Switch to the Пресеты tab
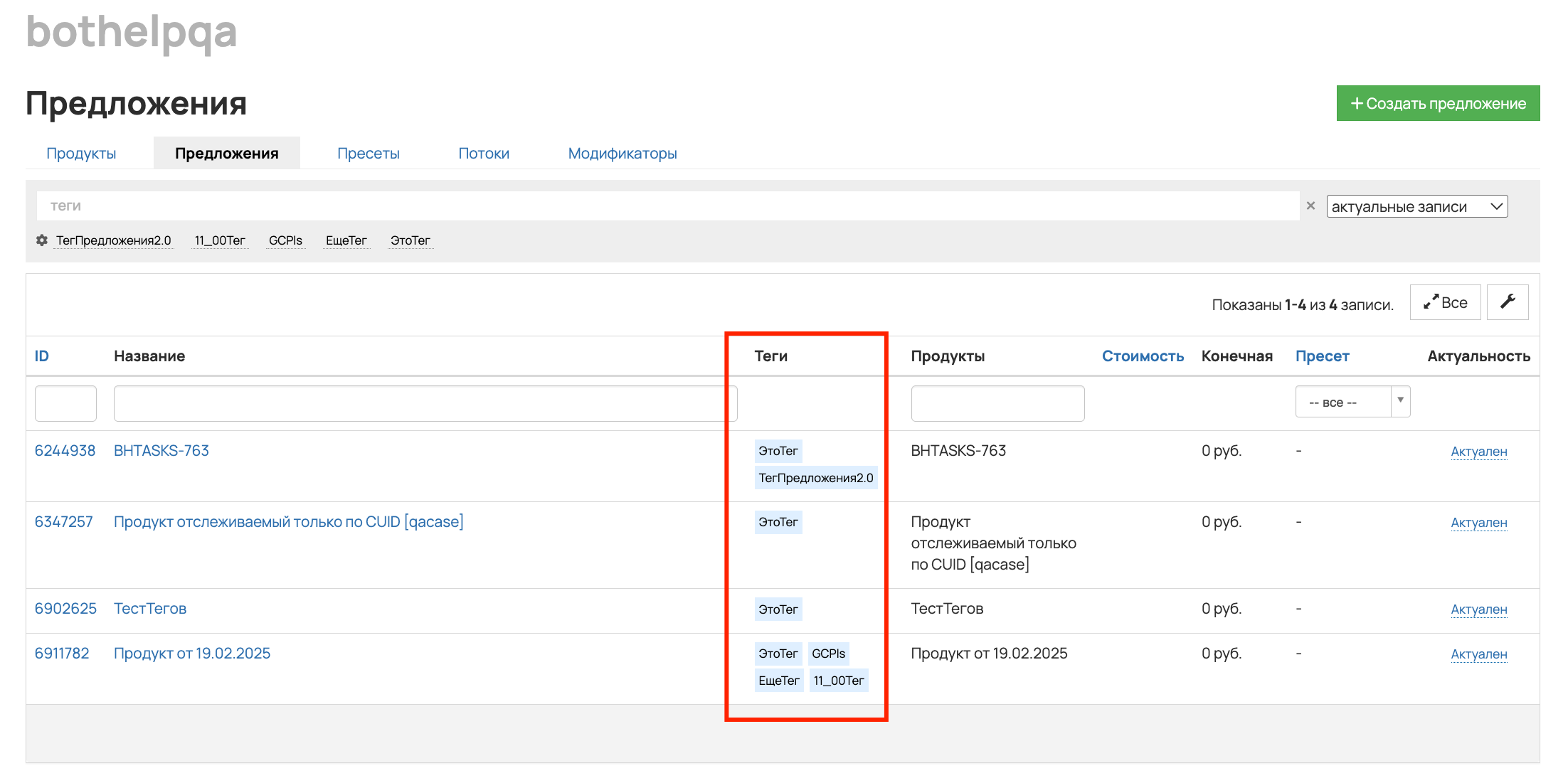 [368, 153]
